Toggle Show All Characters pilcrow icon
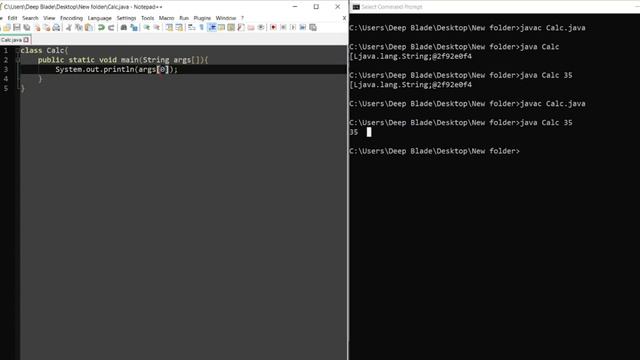Screen dimensions: 640x360 point(201,27)
